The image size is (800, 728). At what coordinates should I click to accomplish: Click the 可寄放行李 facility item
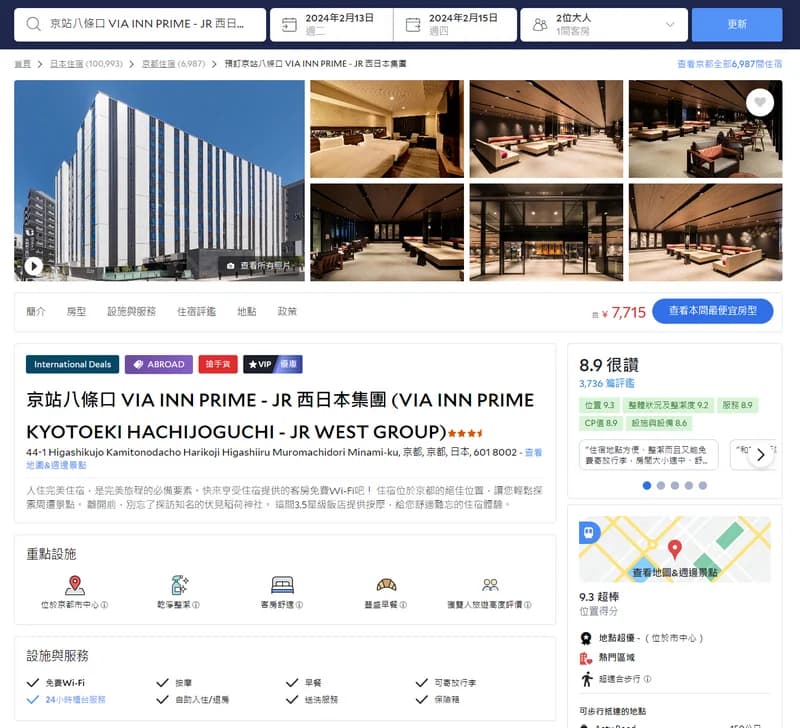point(446,683)
